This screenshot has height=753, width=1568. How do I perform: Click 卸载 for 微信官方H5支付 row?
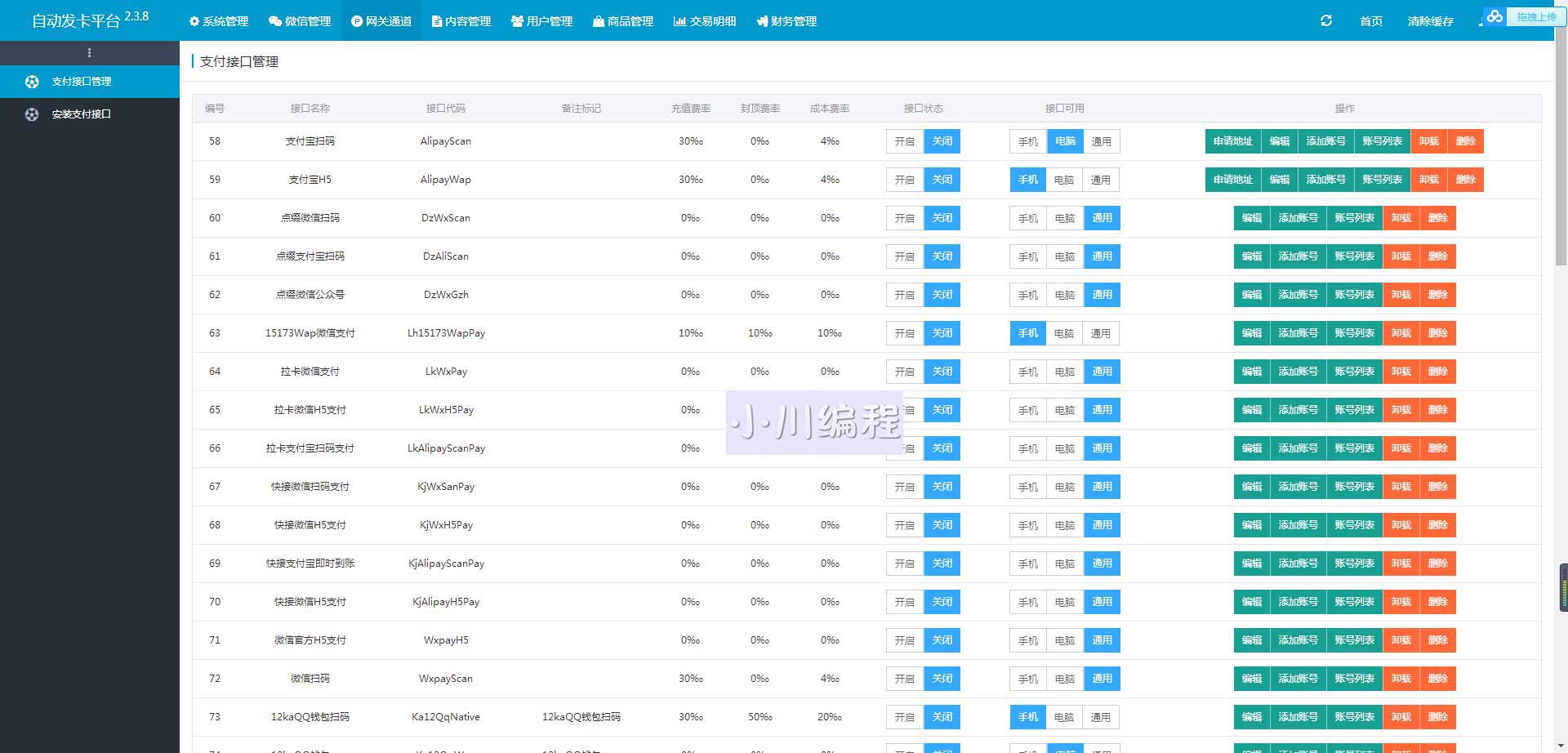pyautogui.click(x=1401, y=640)
